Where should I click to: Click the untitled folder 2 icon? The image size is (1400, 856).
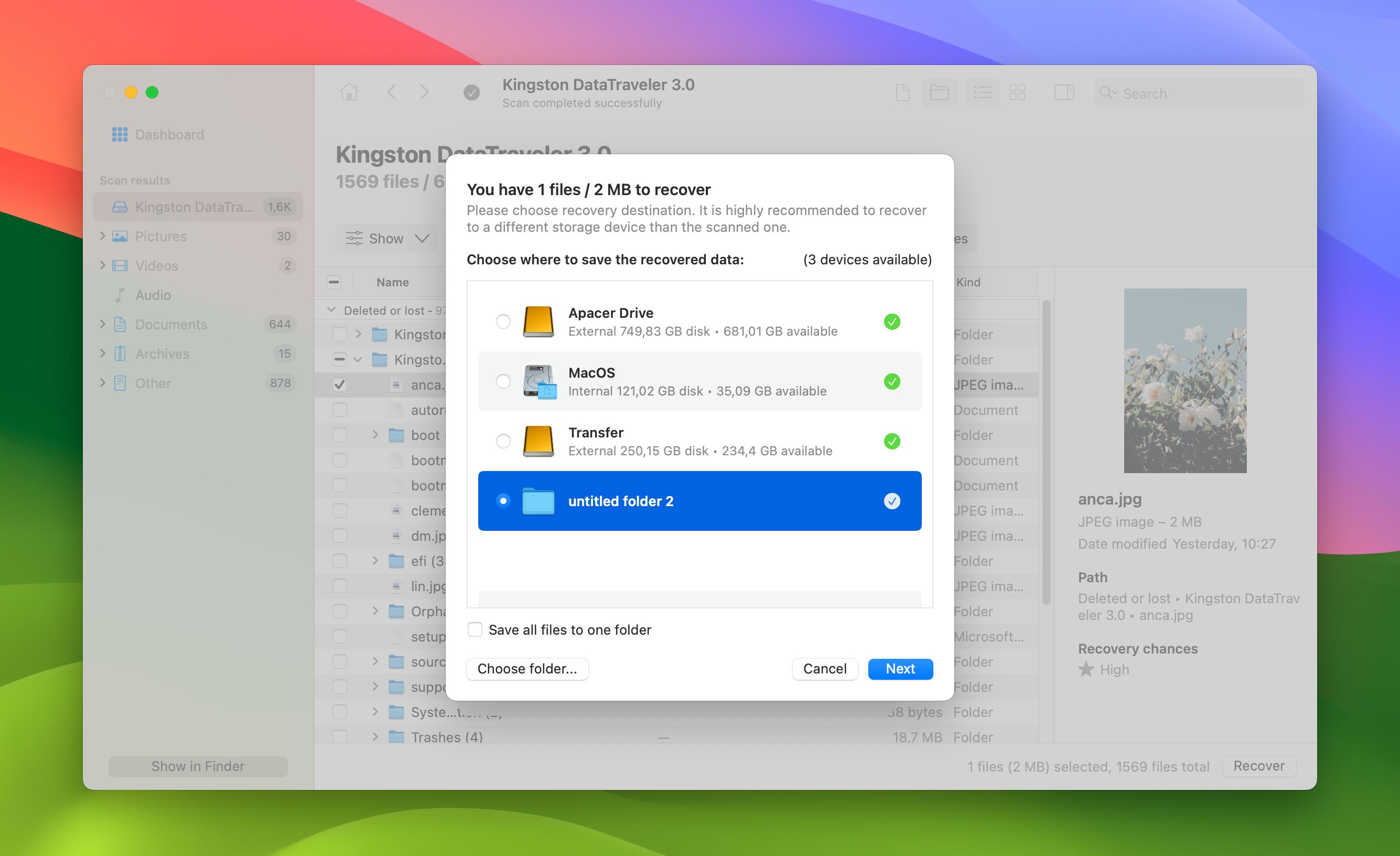tap(538, 501)
